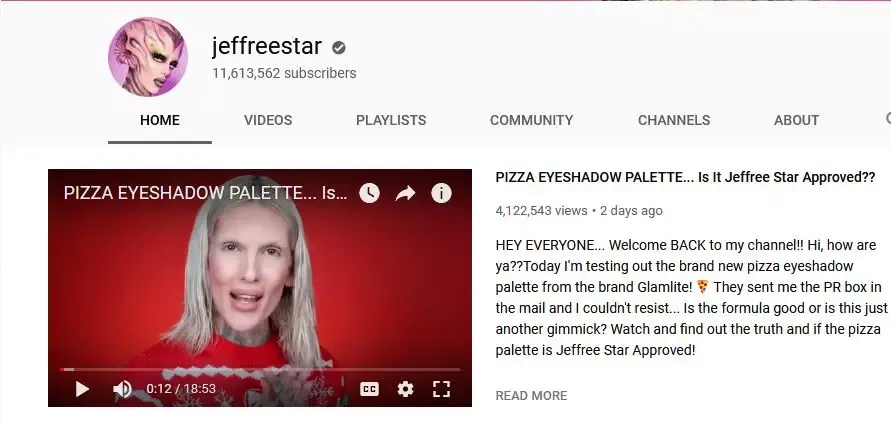Switch to the Videos tab
This screenshot has width=891, height=424.
pyautogui.click(x=268, y=120)
